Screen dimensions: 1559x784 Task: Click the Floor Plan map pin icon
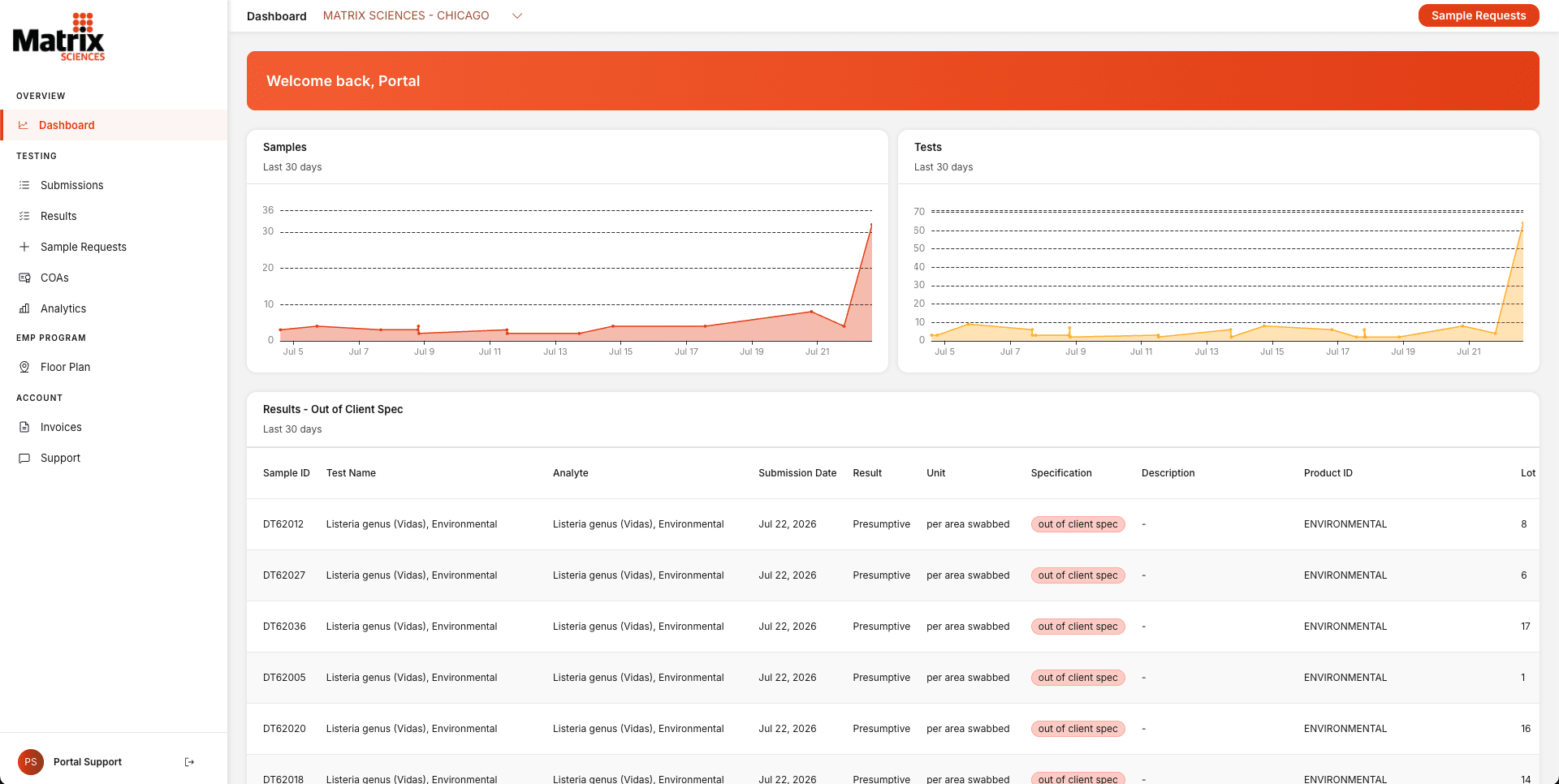point(24,367)
